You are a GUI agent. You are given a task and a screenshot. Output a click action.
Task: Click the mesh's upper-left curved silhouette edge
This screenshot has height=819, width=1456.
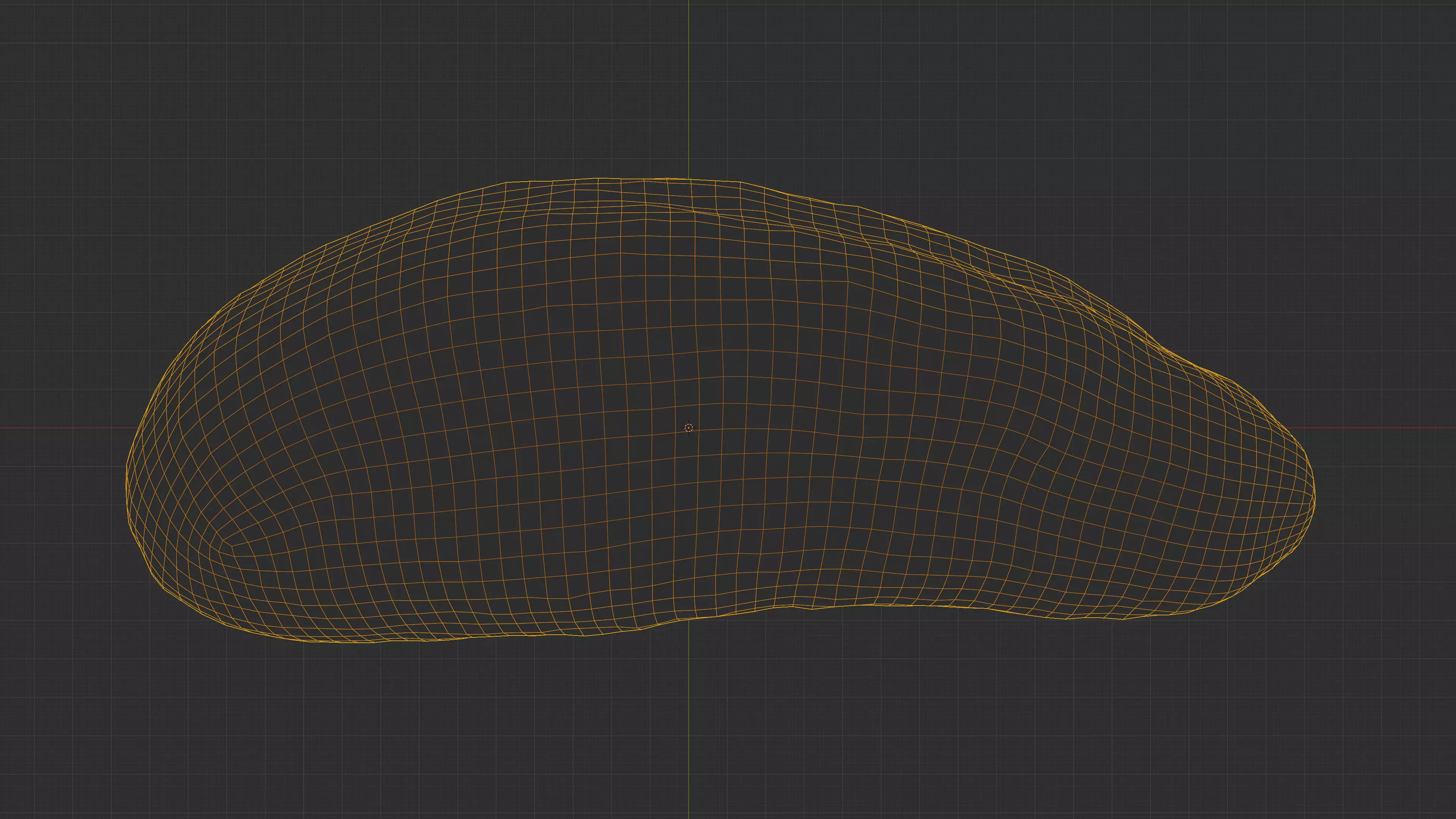(x=294, y=262)
